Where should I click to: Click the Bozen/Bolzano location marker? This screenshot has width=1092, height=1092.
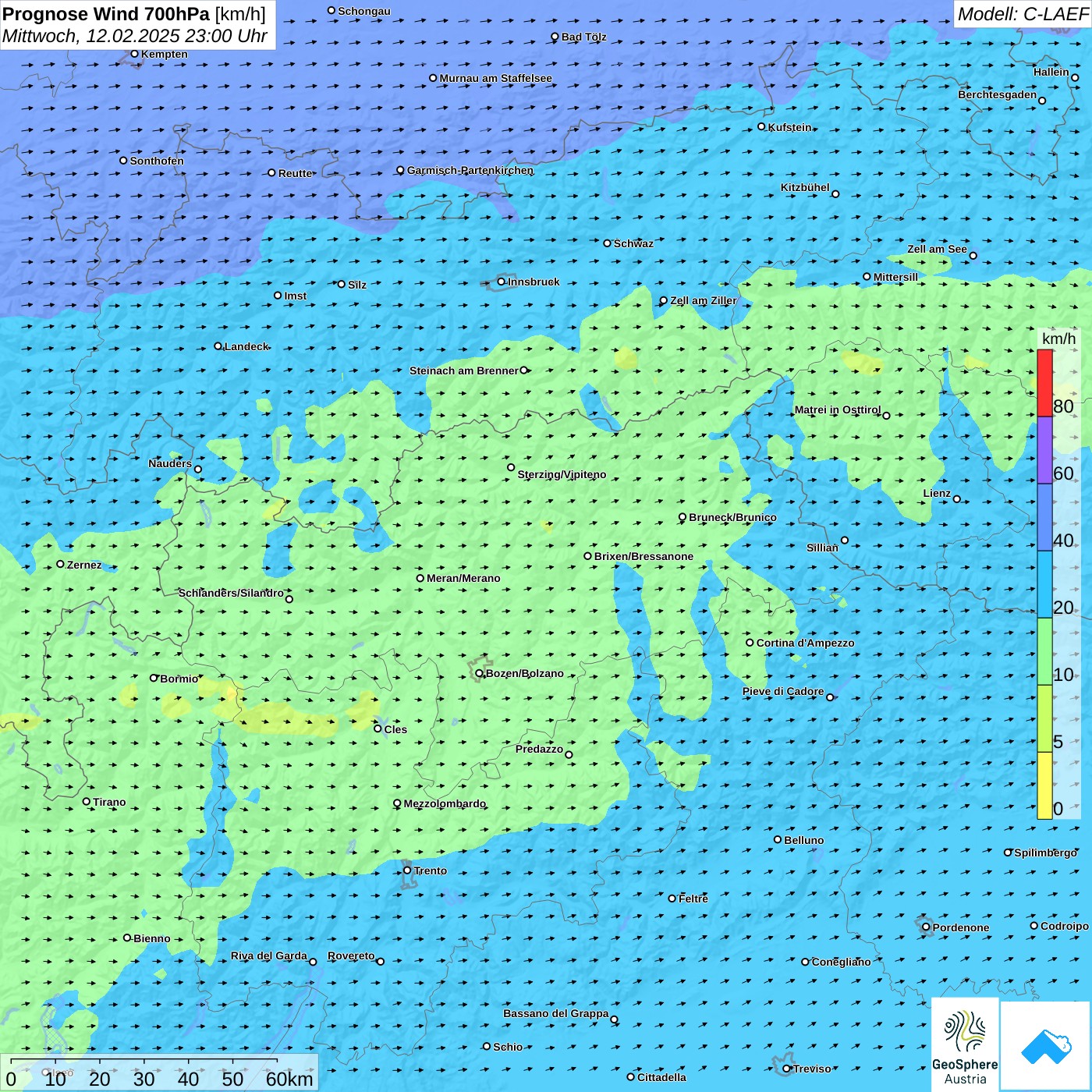point(479,673)
